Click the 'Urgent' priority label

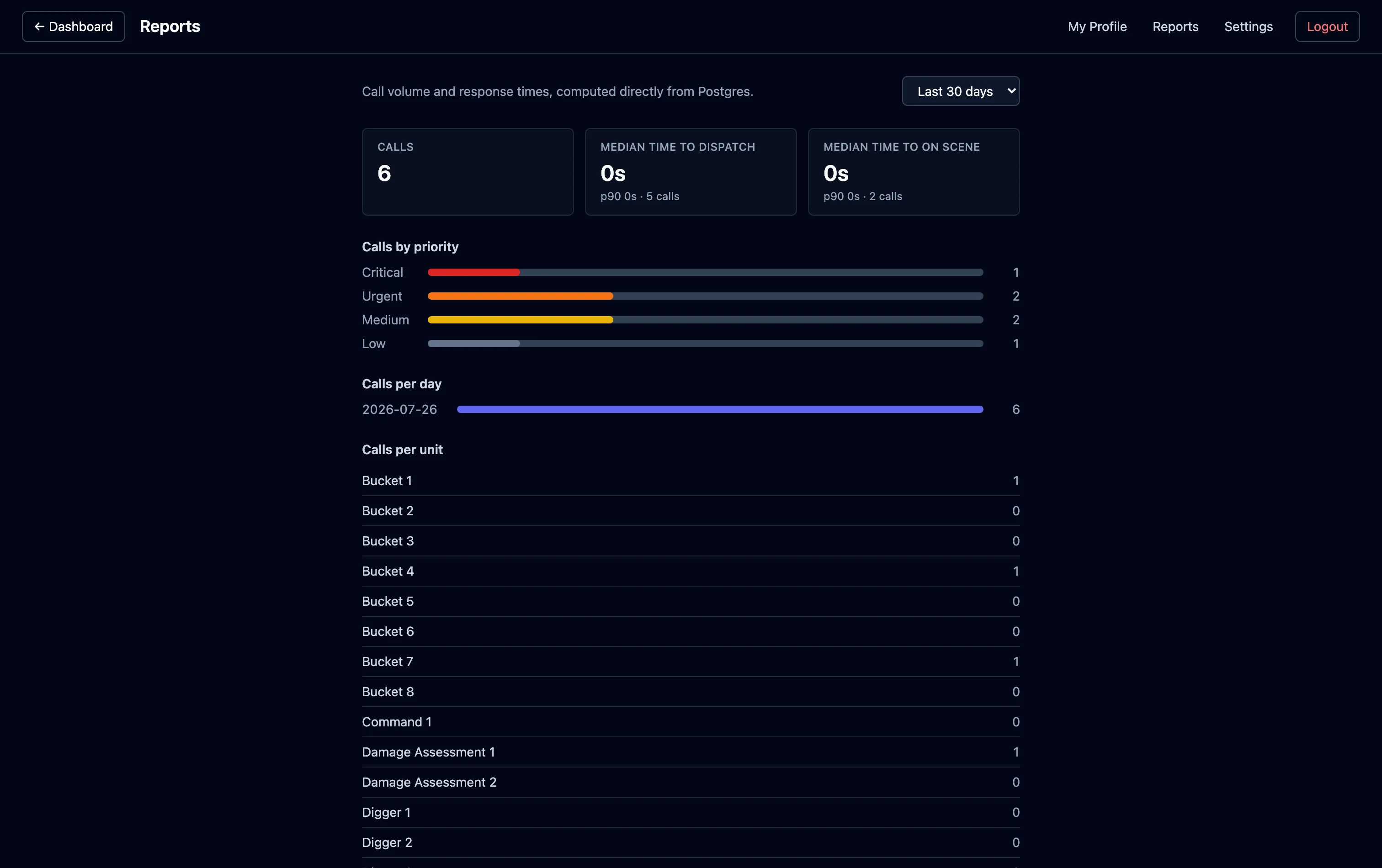[382, 296]
